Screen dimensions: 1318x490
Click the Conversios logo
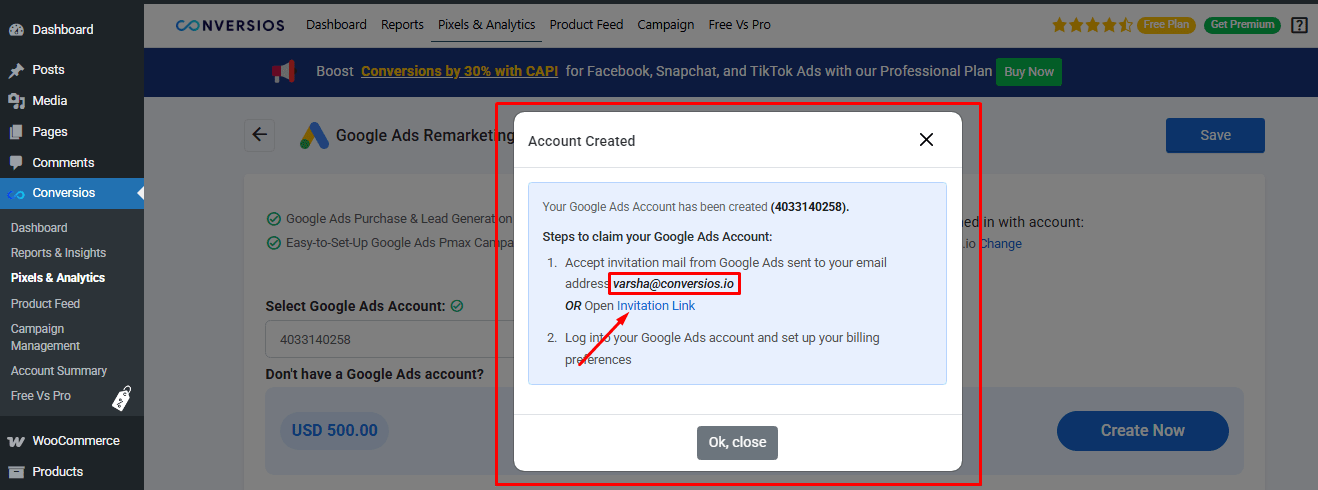(229, 24)
